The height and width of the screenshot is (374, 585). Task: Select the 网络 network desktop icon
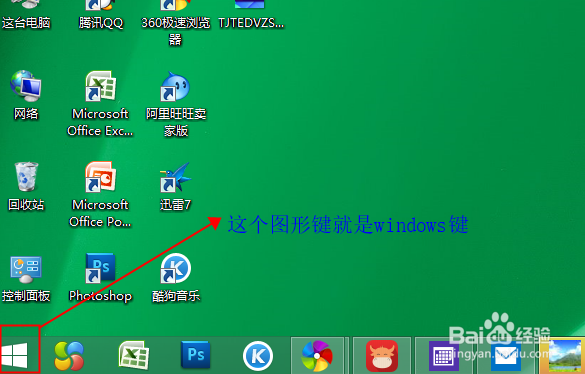point(26,95)
